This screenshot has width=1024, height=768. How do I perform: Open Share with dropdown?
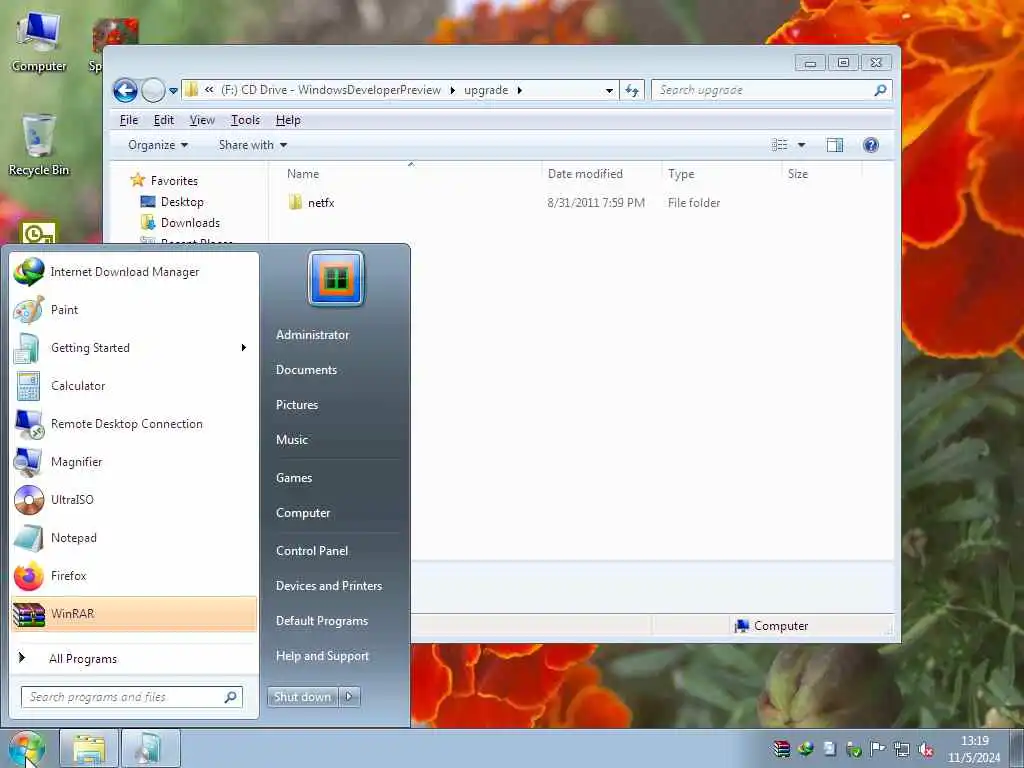[x=253, y=145]
